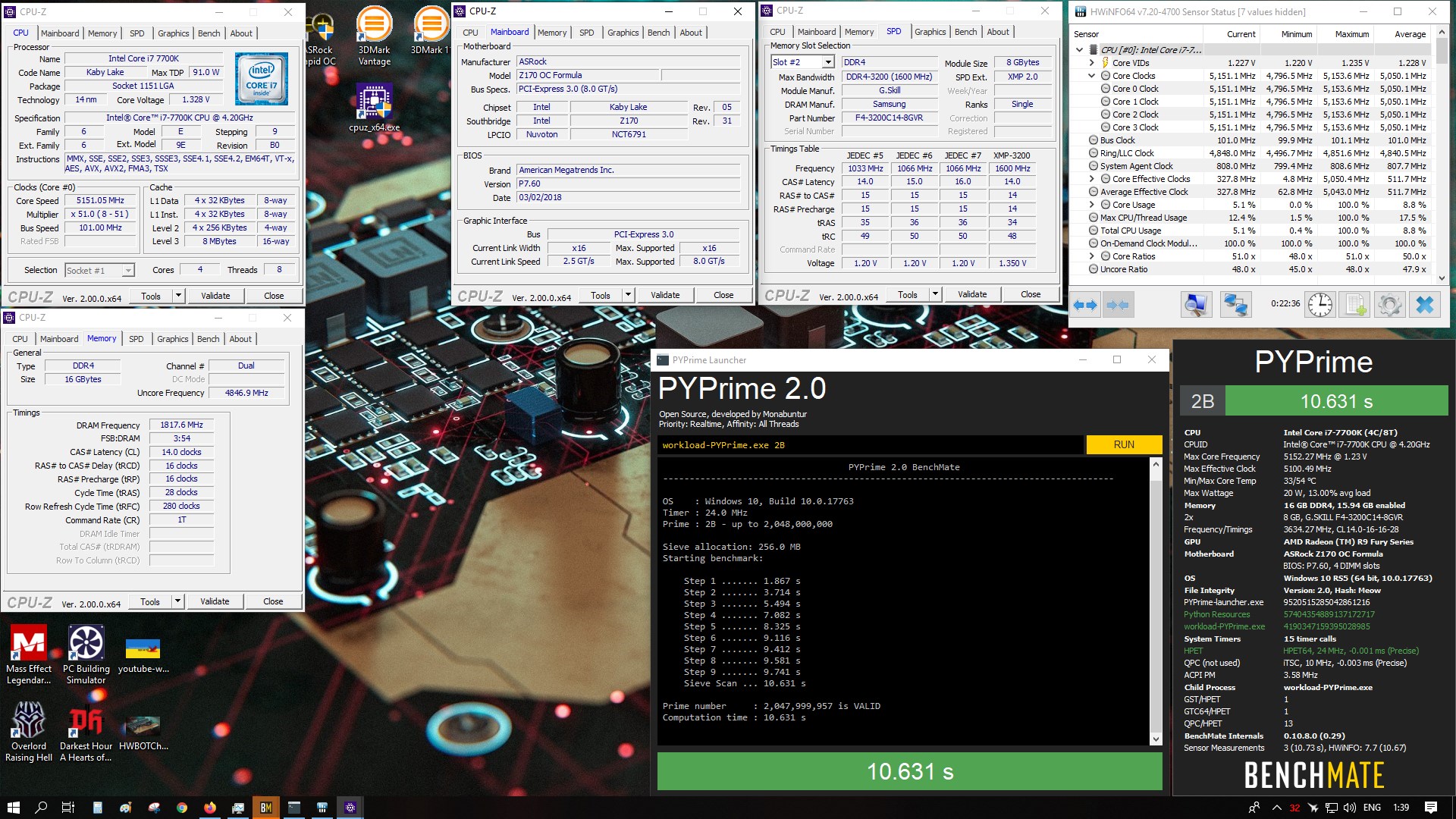
Task: Click the ENG language indicator in the tray
Action: pyautogui.click(x=1372, y=808)
